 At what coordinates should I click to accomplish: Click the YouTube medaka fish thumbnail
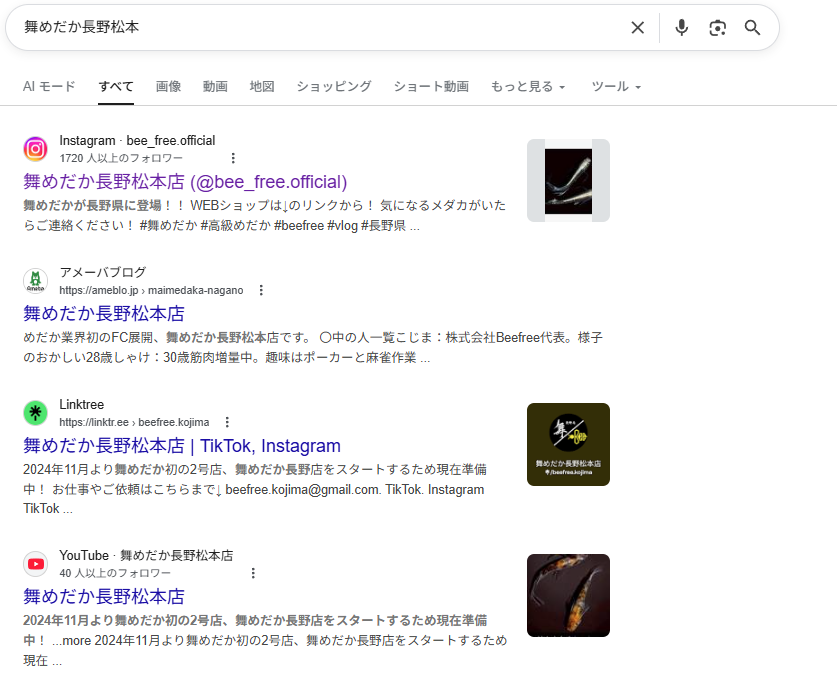pyautogui.click(x=568, y=595)
